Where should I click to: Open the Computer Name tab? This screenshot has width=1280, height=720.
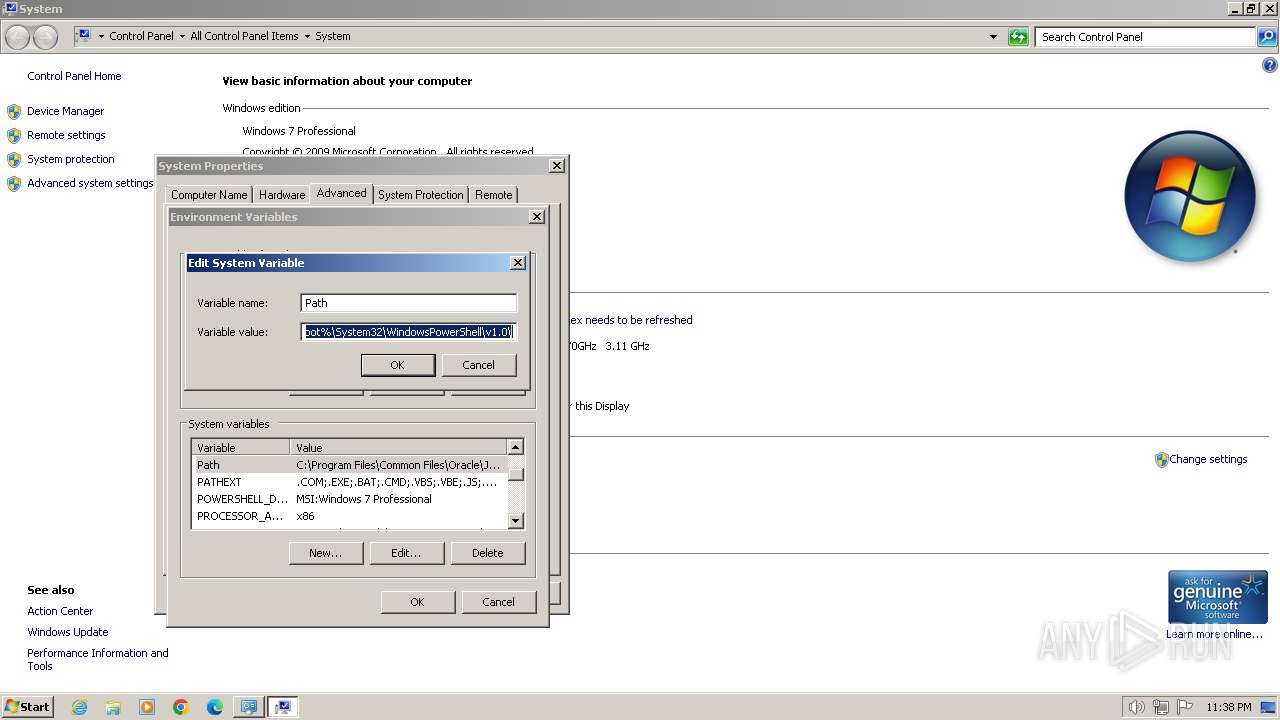(209, 195)
